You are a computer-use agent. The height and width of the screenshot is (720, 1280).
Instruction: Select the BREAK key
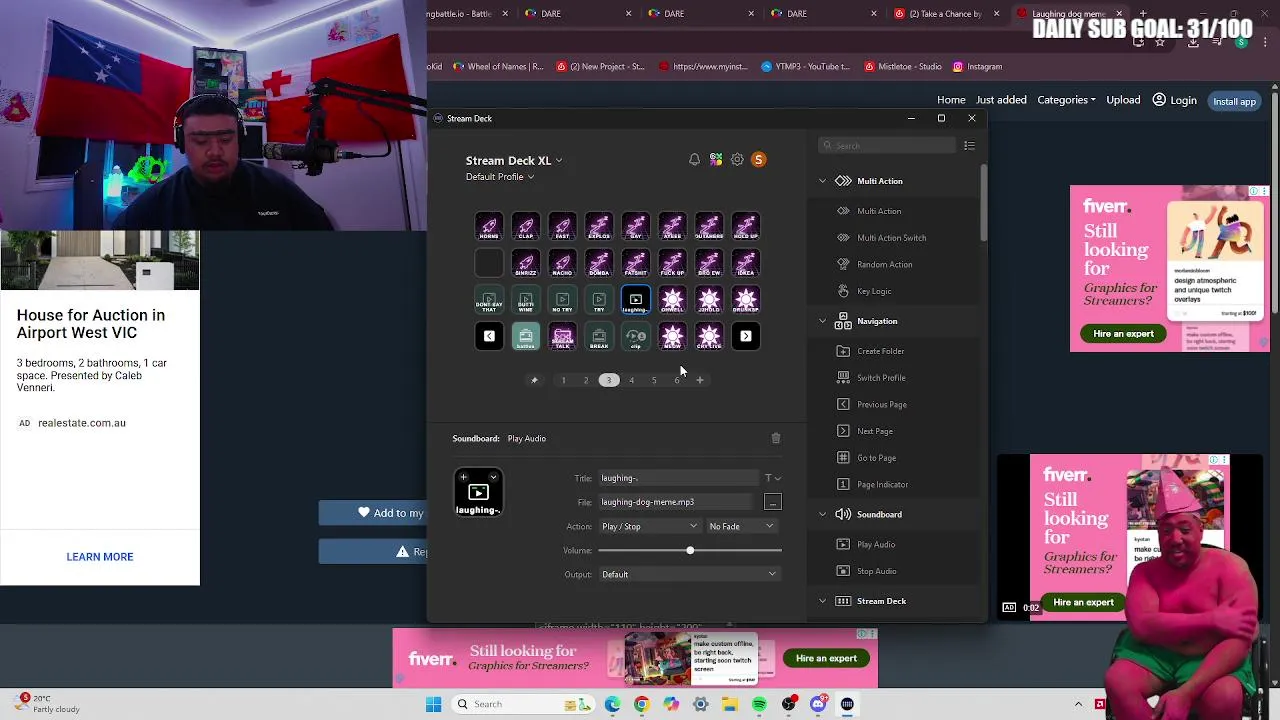(x=599, y=336)
